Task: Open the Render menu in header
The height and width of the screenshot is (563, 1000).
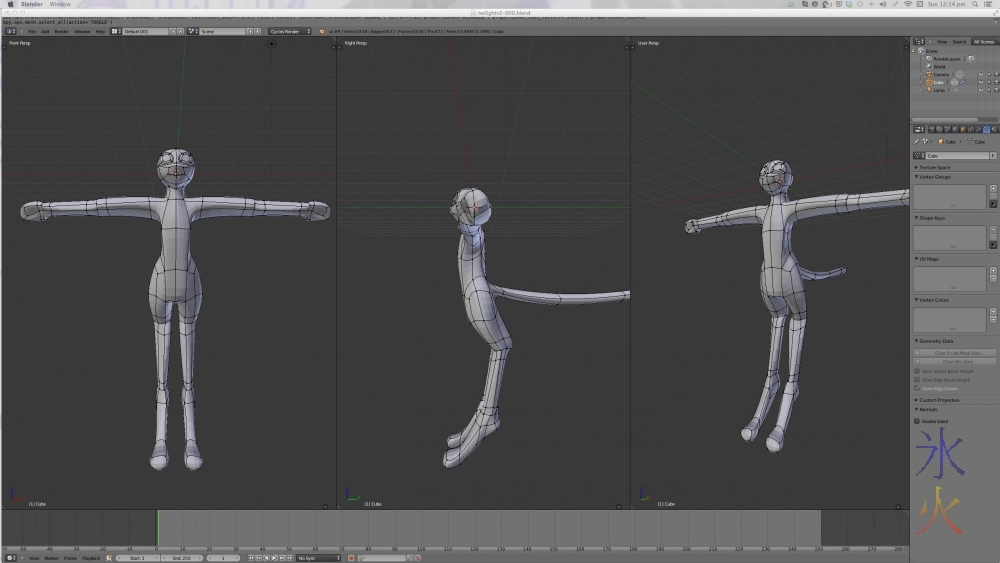Action: click(61, 31)
